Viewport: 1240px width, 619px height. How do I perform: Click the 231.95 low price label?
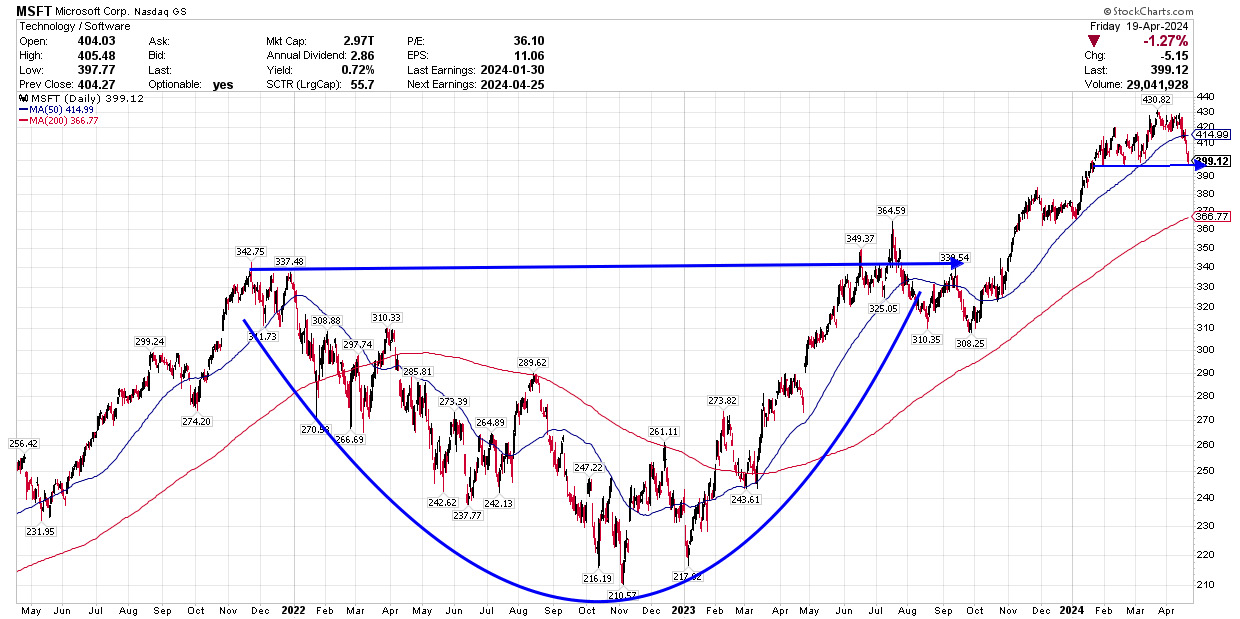pyautogui.click(x=41, y=532)
